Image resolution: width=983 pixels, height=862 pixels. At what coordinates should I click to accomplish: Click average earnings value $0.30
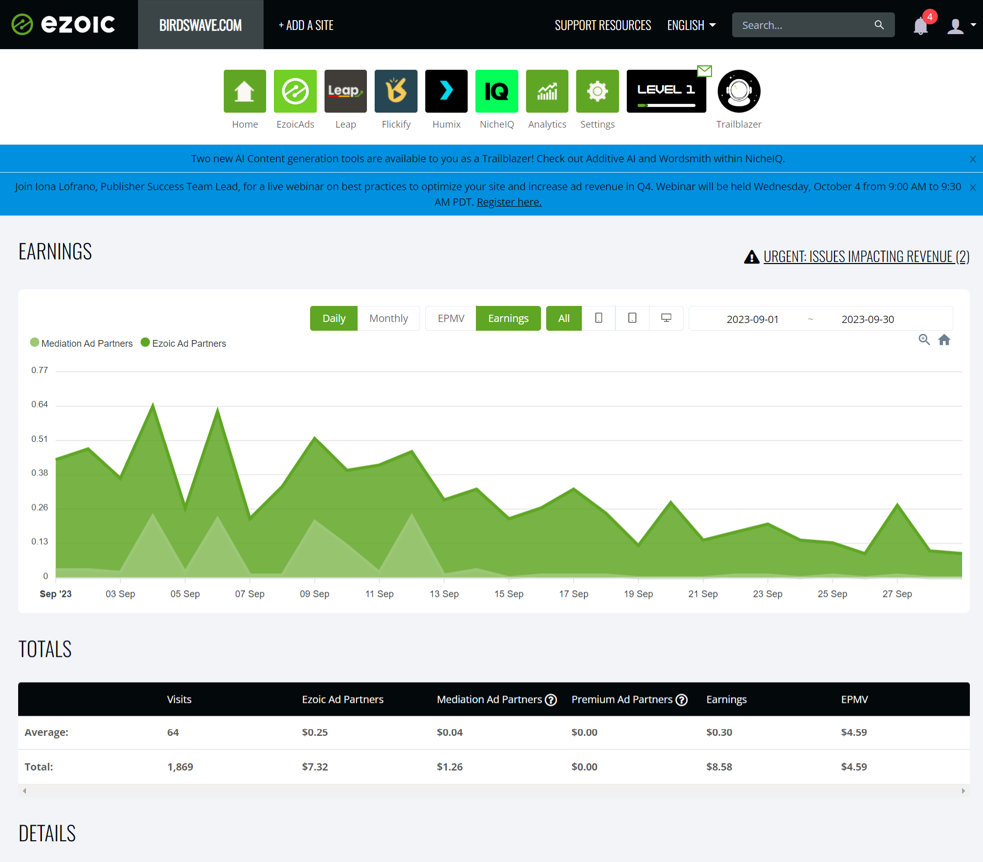point(719,732)
